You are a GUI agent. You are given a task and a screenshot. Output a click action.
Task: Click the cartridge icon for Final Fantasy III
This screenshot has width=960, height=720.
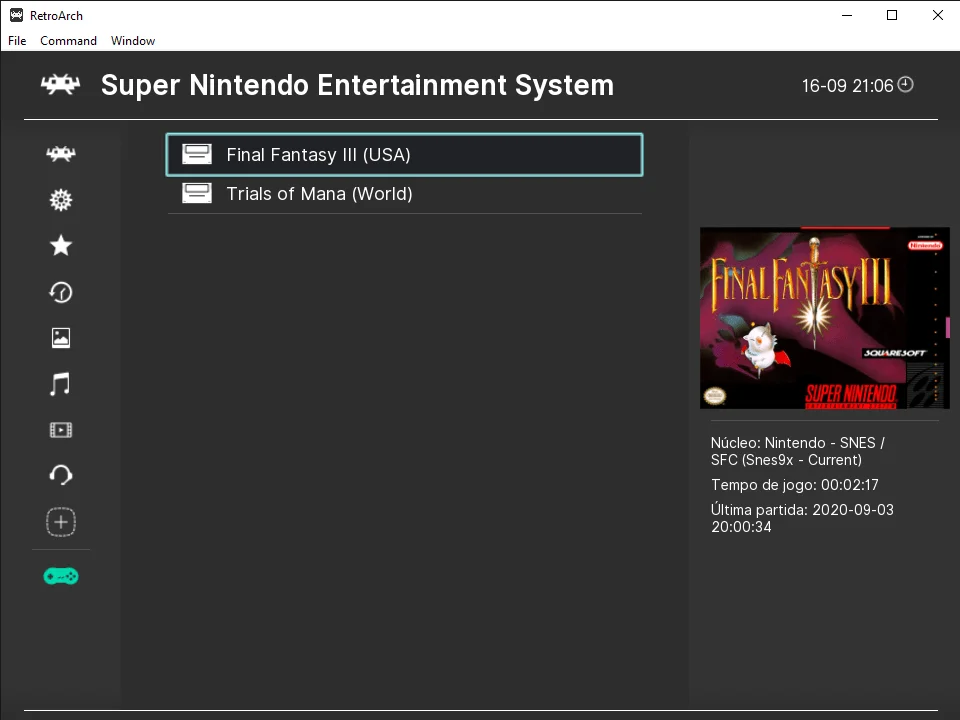[197, 154]
